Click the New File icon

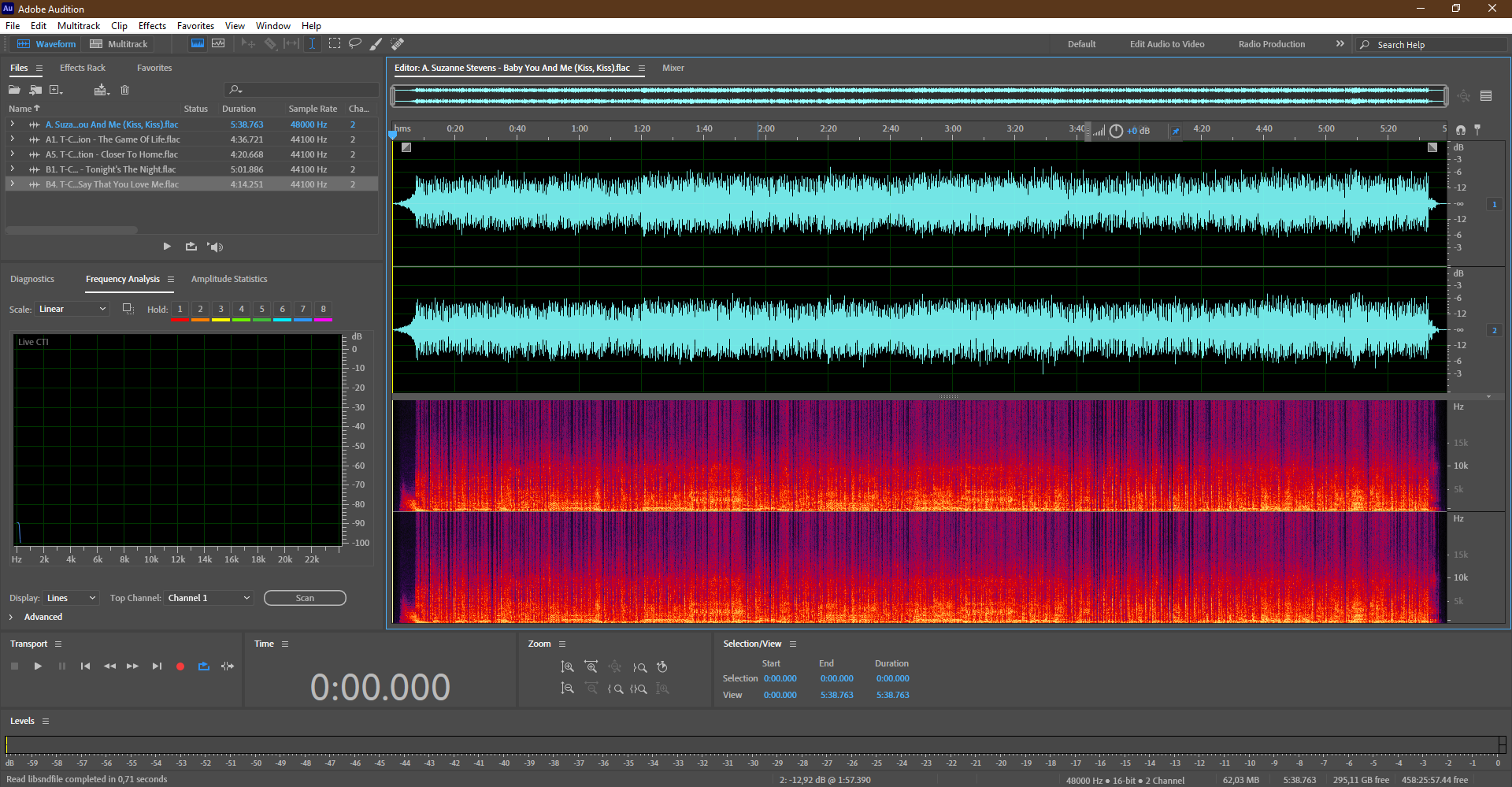tap(56, 90)
